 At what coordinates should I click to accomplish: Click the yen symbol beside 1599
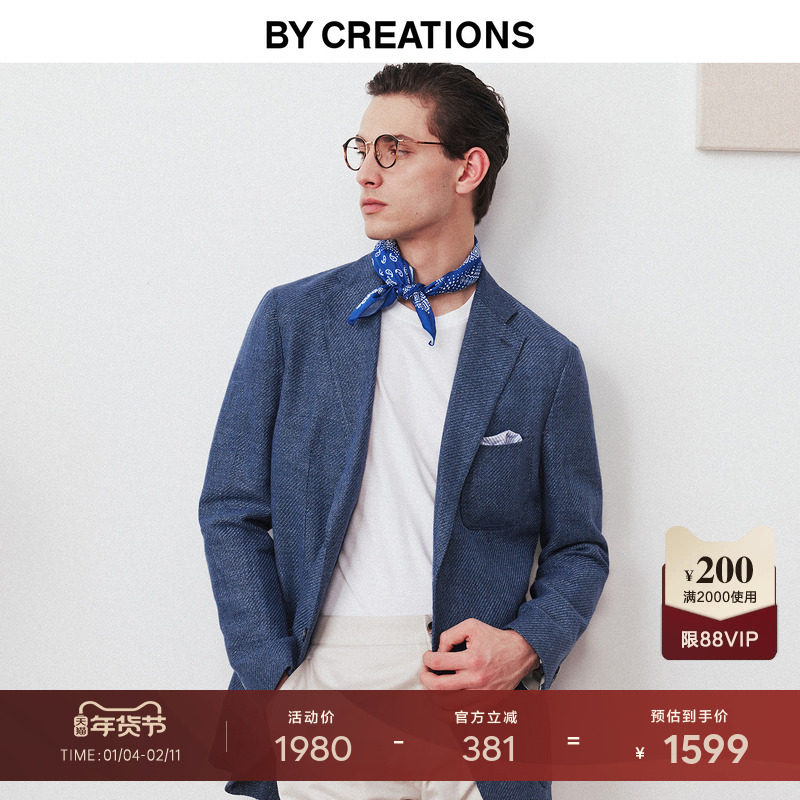click(x=640, y=753)
